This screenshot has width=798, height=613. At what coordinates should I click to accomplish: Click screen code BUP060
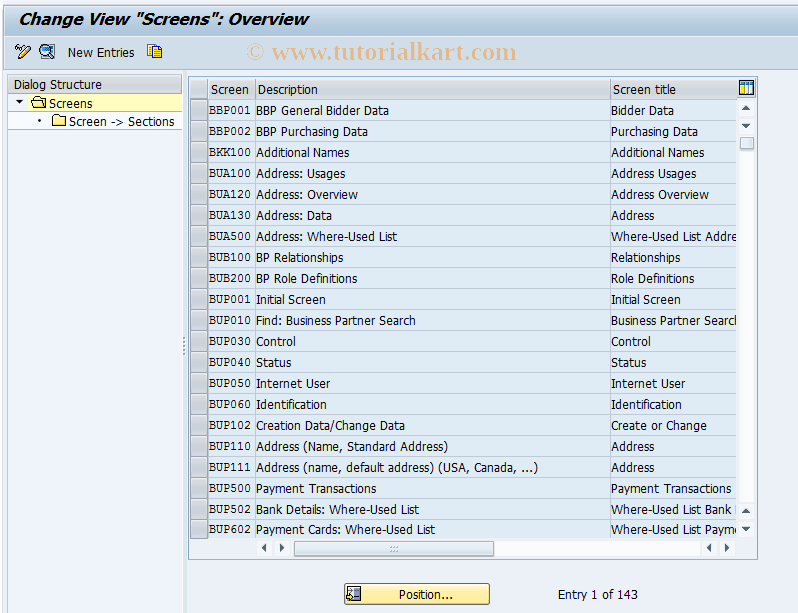click(x=230, y=404)
